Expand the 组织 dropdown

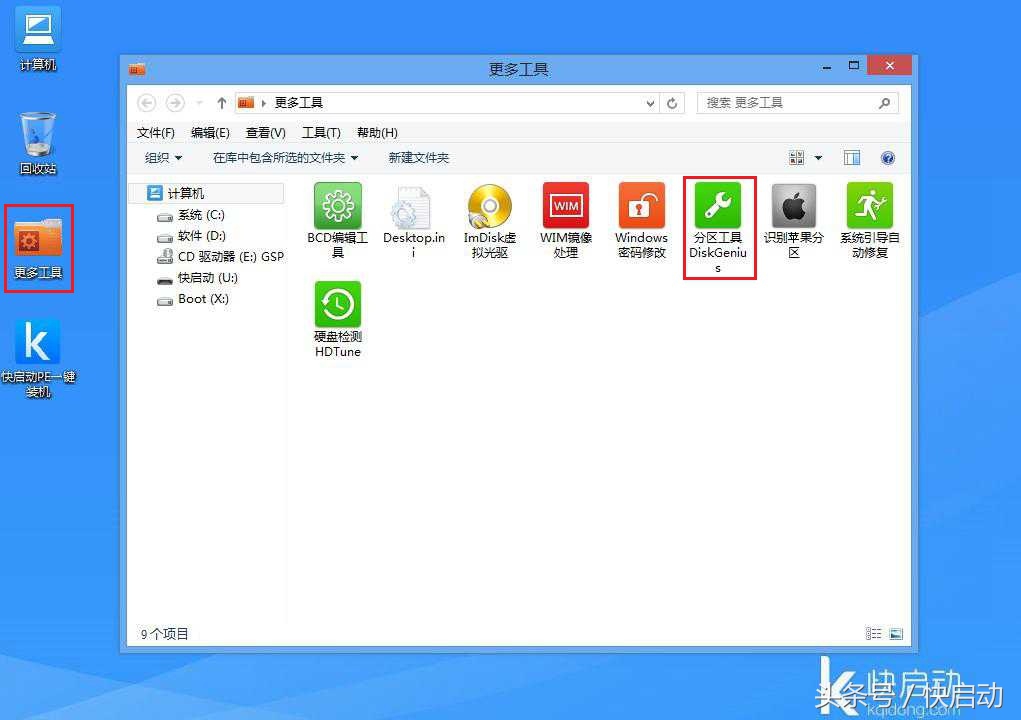coord(161,157)
